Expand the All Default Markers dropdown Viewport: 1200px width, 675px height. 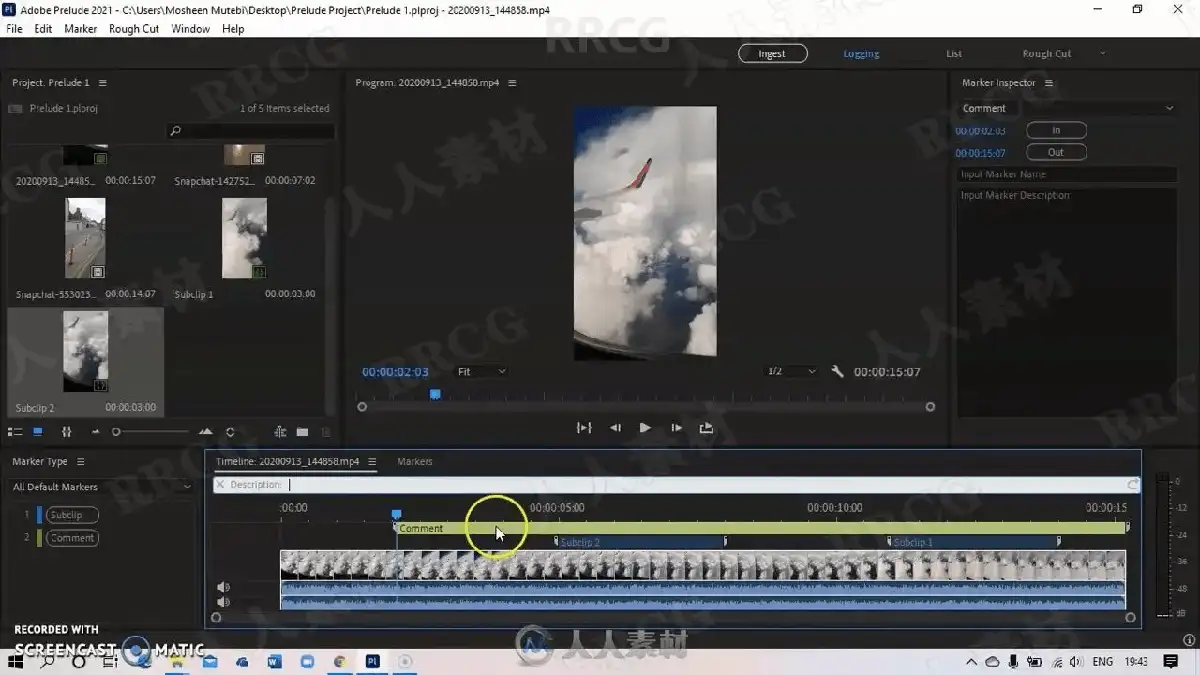[101, 487]
